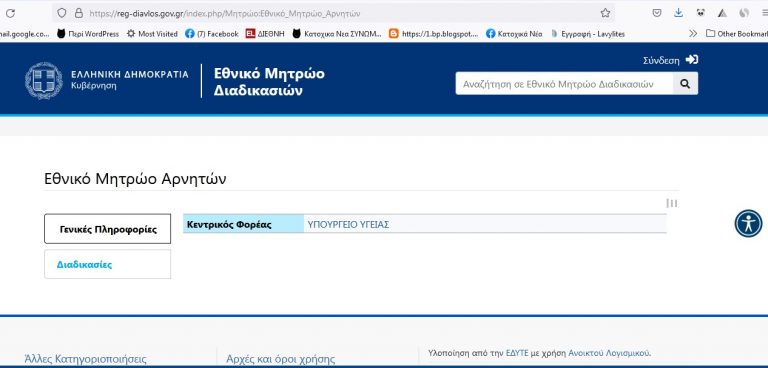Click the Greek government coat of arms logo
Viewport: 768px width, 368px height.
pos(44,81)
